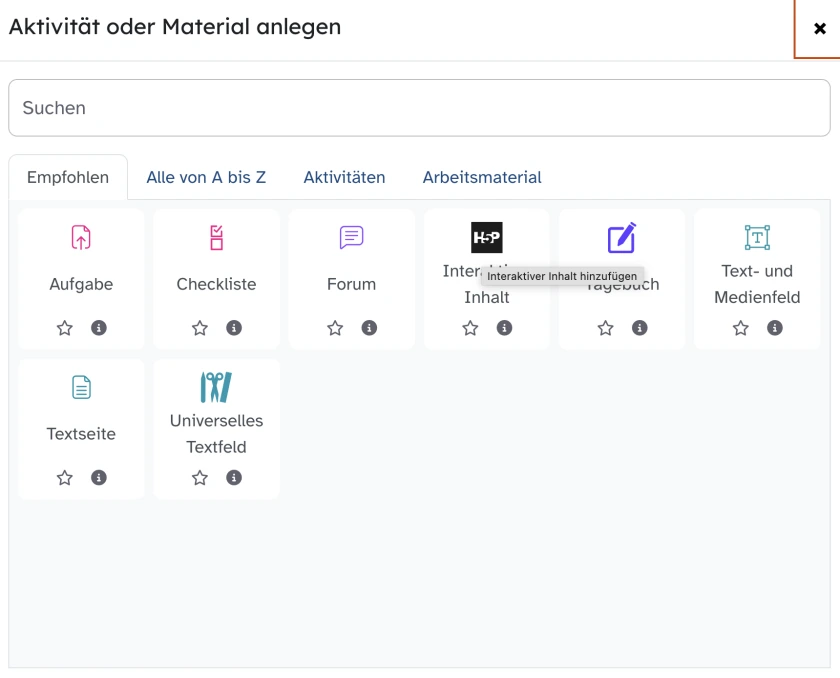840x678 pixels.
Task: Choose the Textseite page icon
Action: 81,388
